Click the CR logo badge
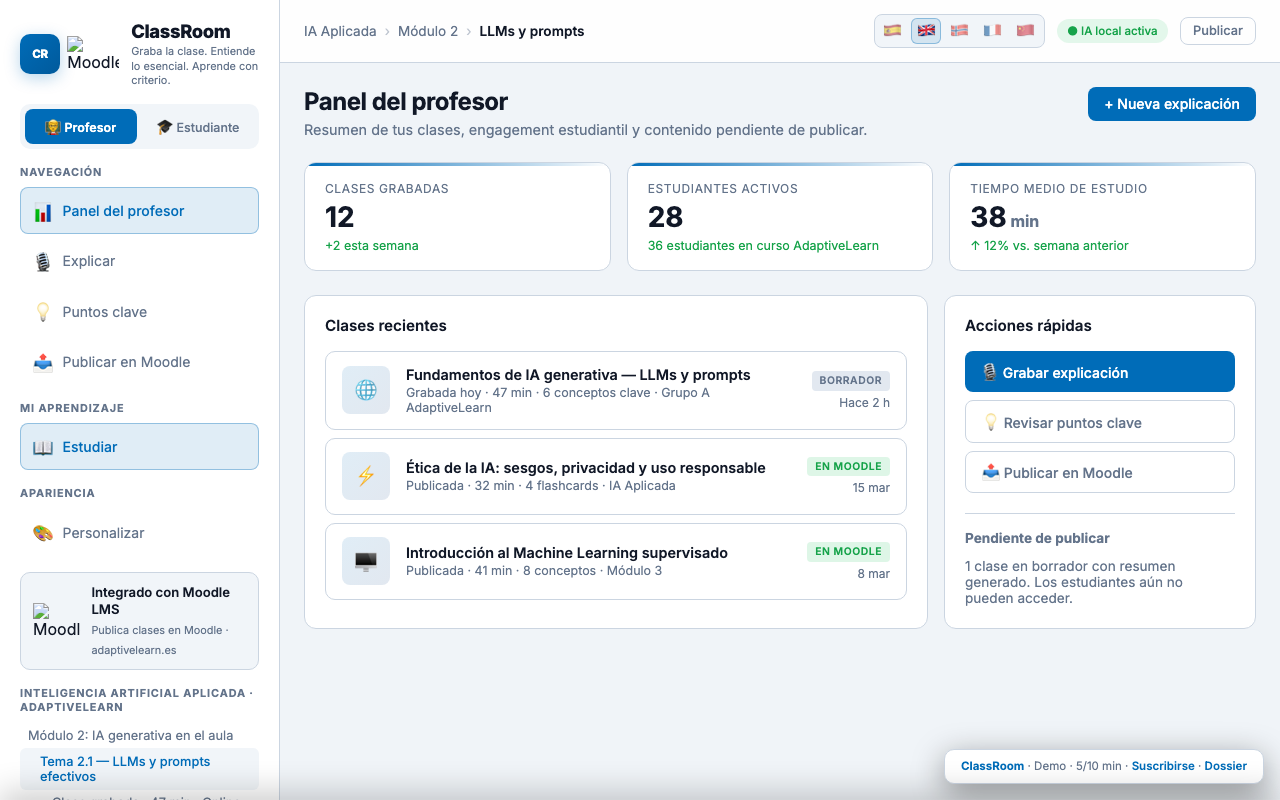Image resolution: width=1280 pixels, height=800 pixels. click(x=40, y=54)
